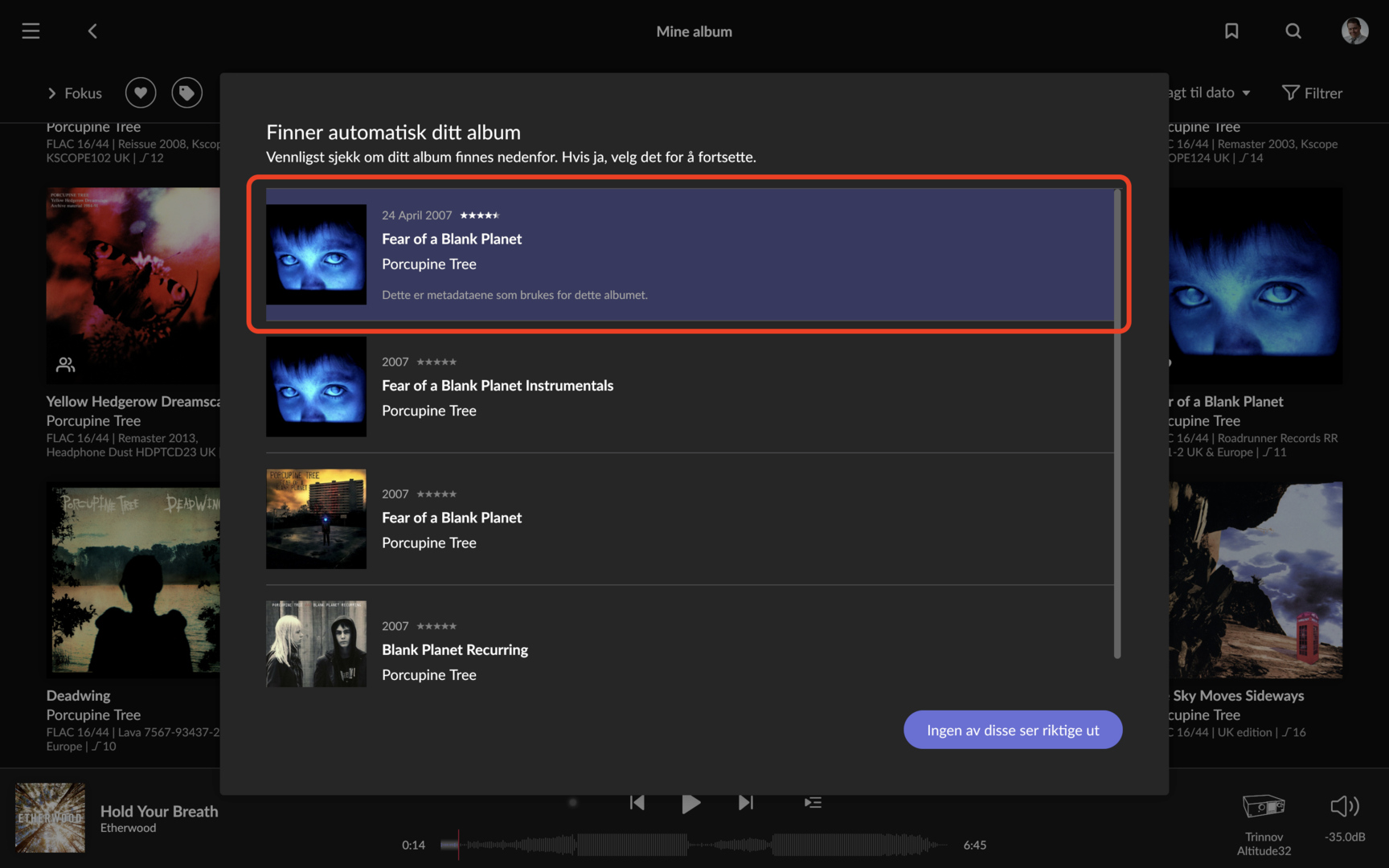This screenshot has height=868, width=1389.
Task: Skip to next track
Action: pyautogui.click(x=746, y=802)
